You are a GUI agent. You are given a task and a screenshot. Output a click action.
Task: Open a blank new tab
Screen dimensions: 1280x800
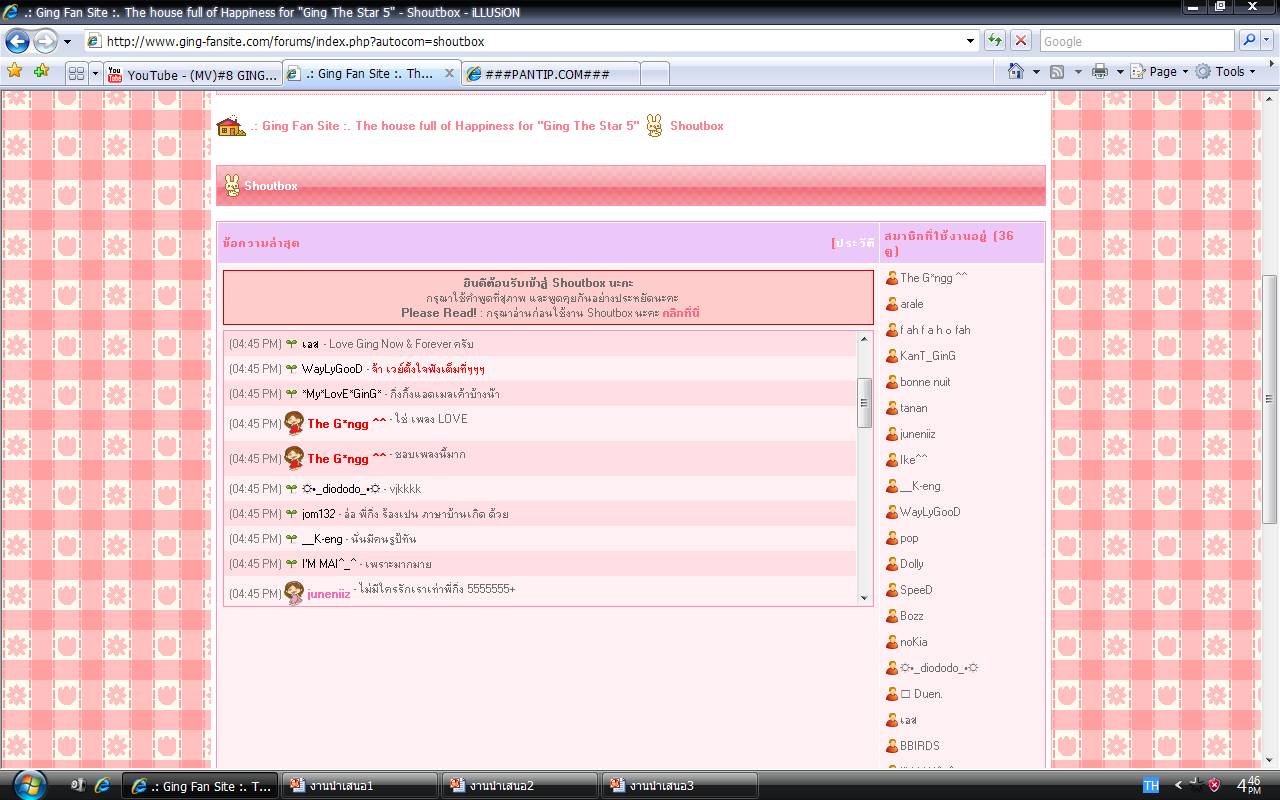[x=654, y=74]
